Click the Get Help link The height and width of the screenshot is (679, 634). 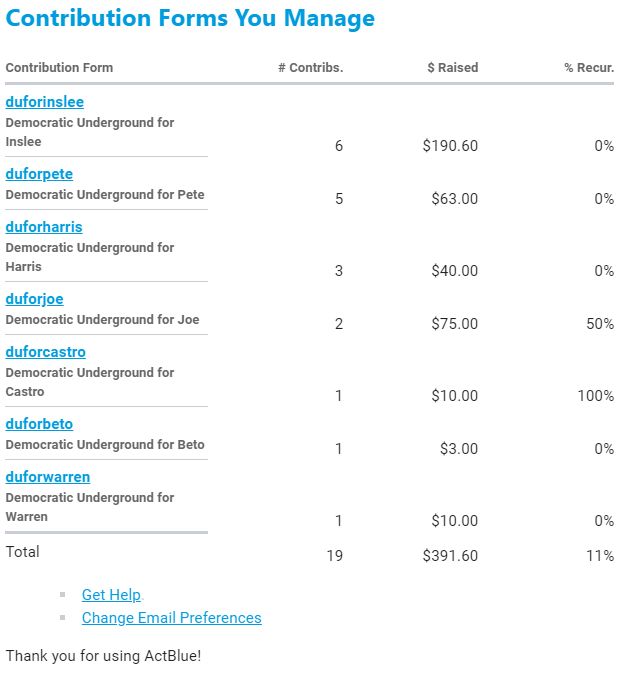tap(111, 595)
